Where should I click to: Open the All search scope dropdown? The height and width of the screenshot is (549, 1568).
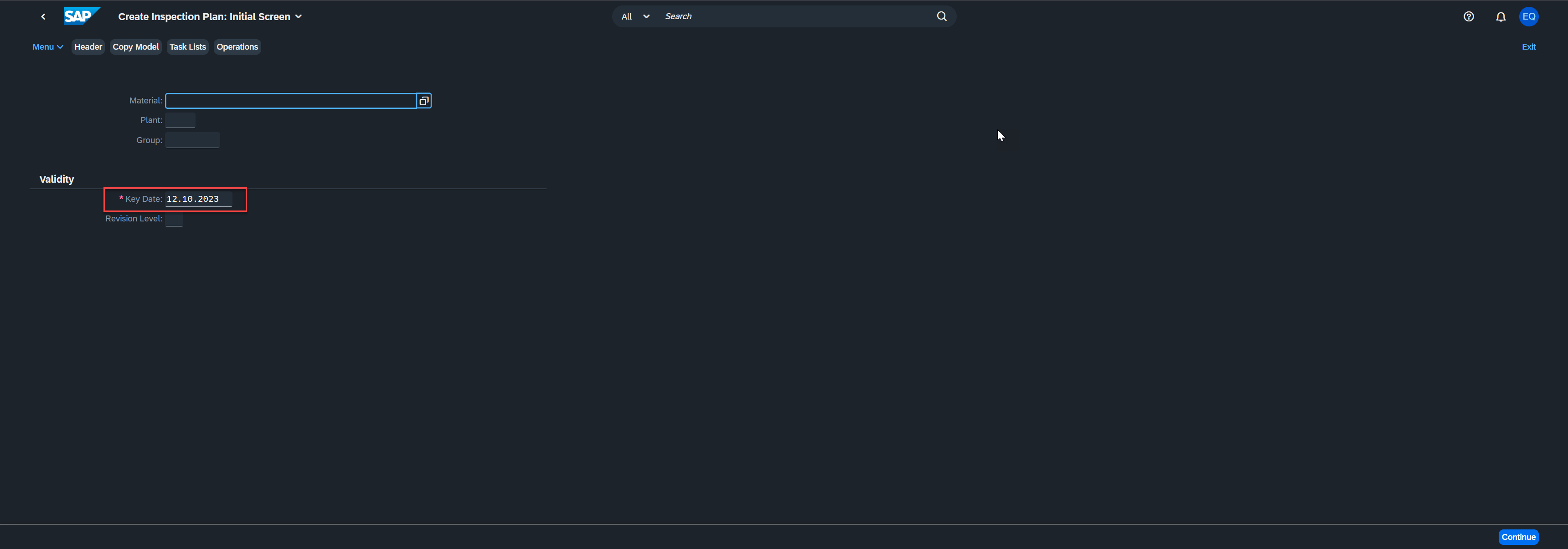(635, 16)
